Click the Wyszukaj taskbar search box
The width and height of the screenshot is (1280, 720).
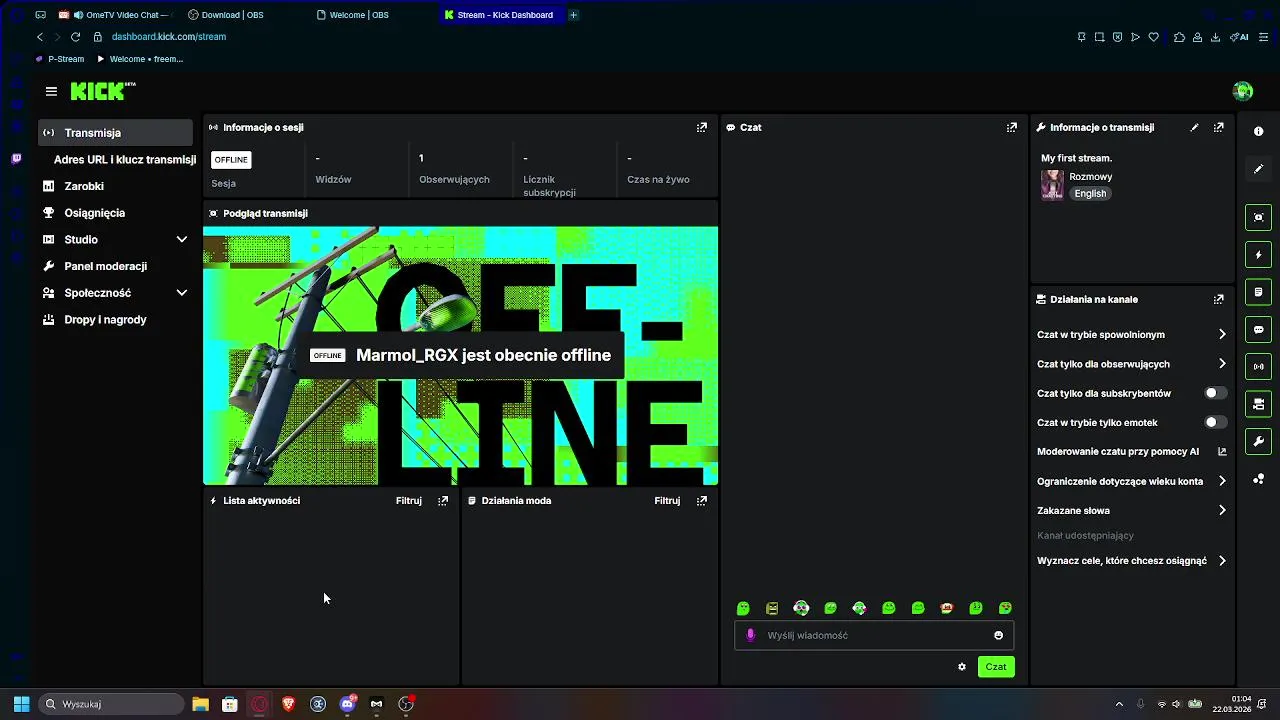[112, 704]
